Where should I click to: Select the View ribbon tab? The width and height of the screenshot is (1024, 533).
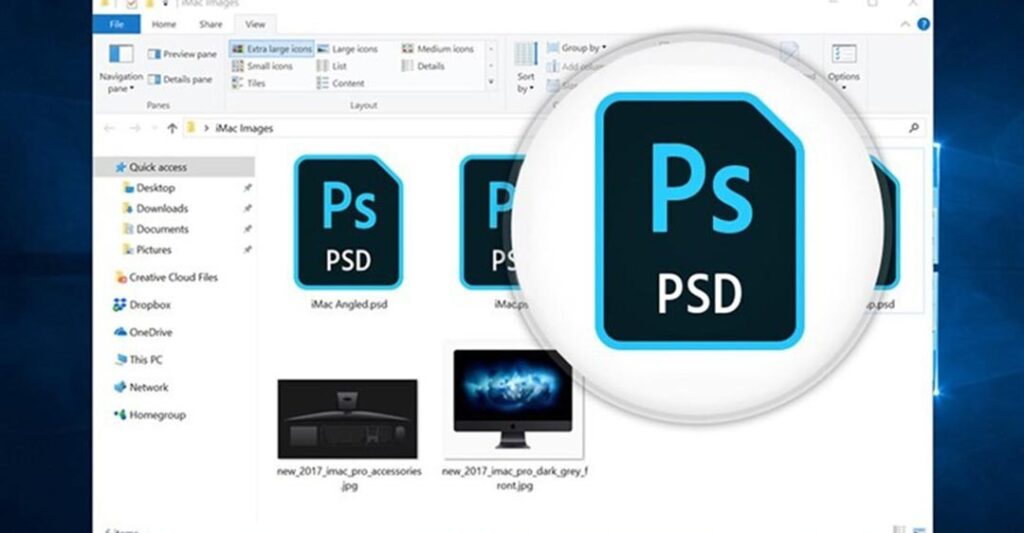click(255, 24)
